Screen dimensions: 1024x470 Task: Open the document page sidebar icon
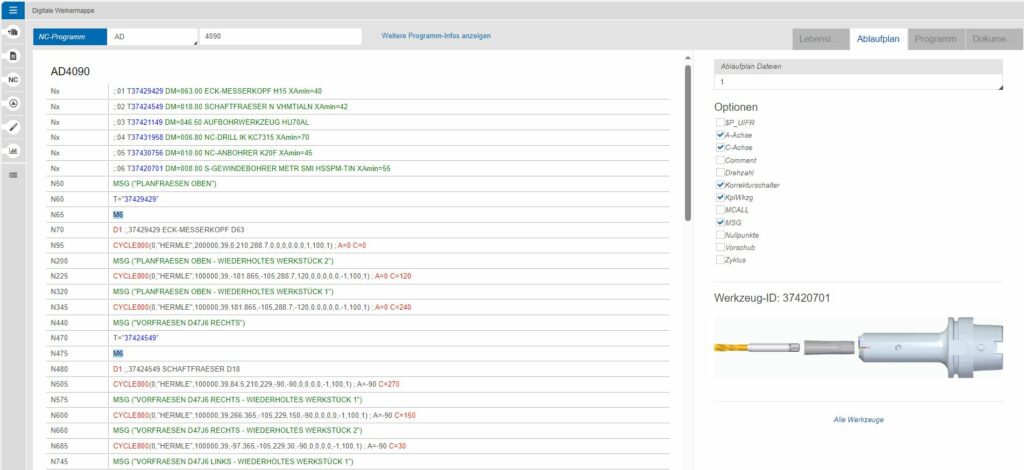pos(14,56)
